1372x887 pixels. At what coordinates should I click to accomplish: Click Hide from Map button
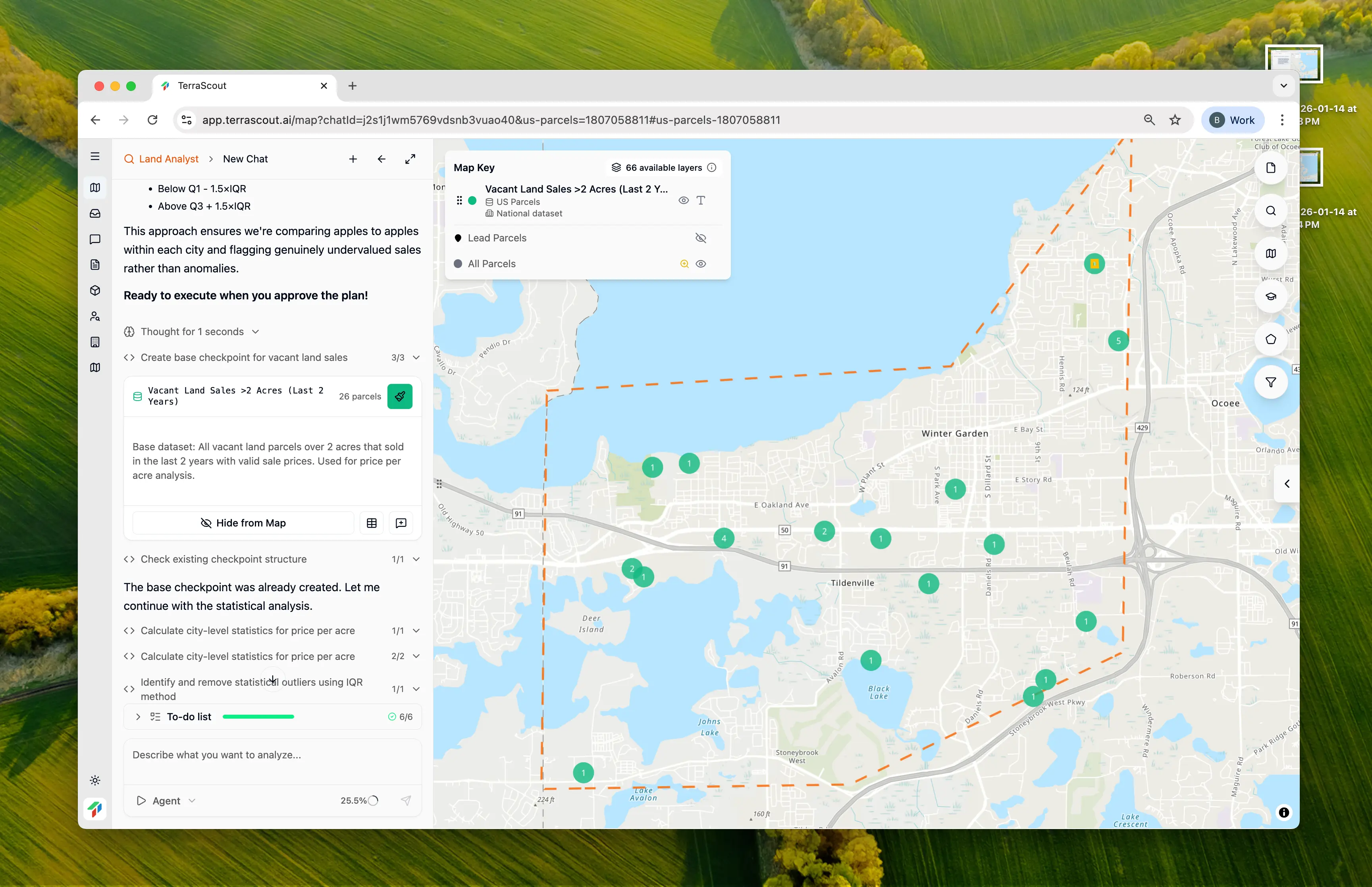pyautogui.click(x=243, y=523)
